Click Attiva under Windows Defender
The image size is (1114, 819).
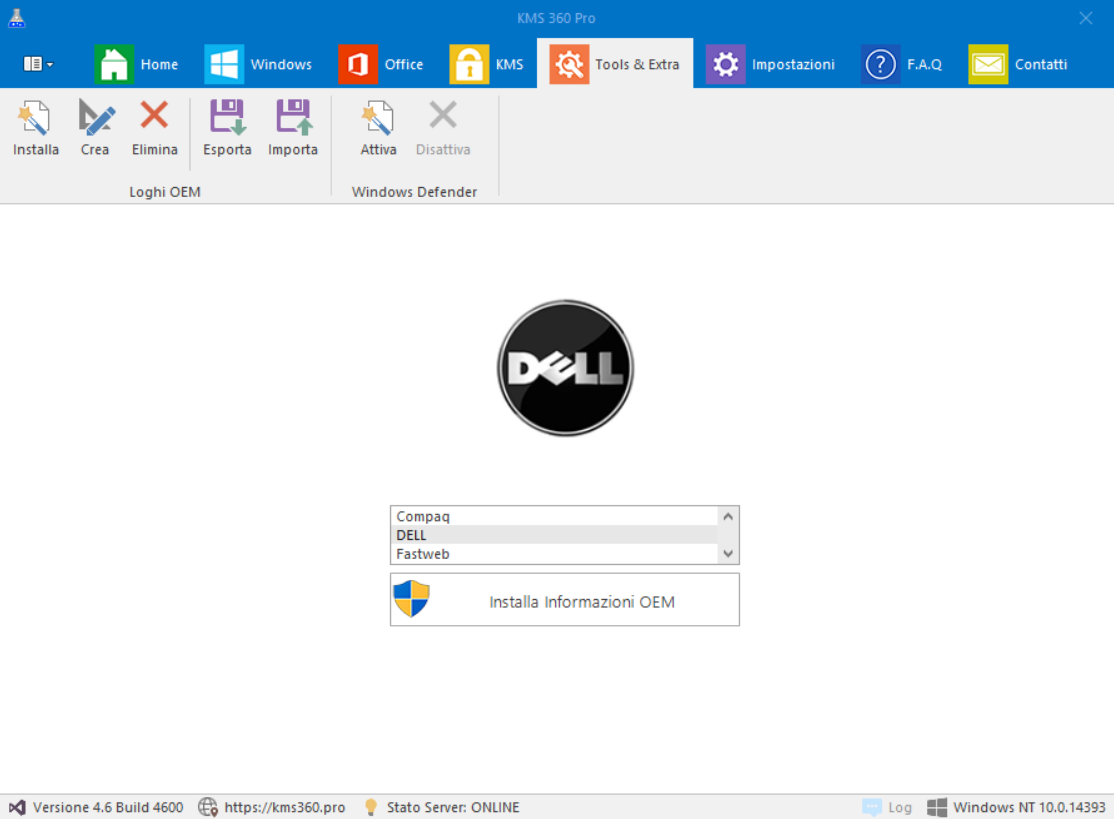point(378,128)
